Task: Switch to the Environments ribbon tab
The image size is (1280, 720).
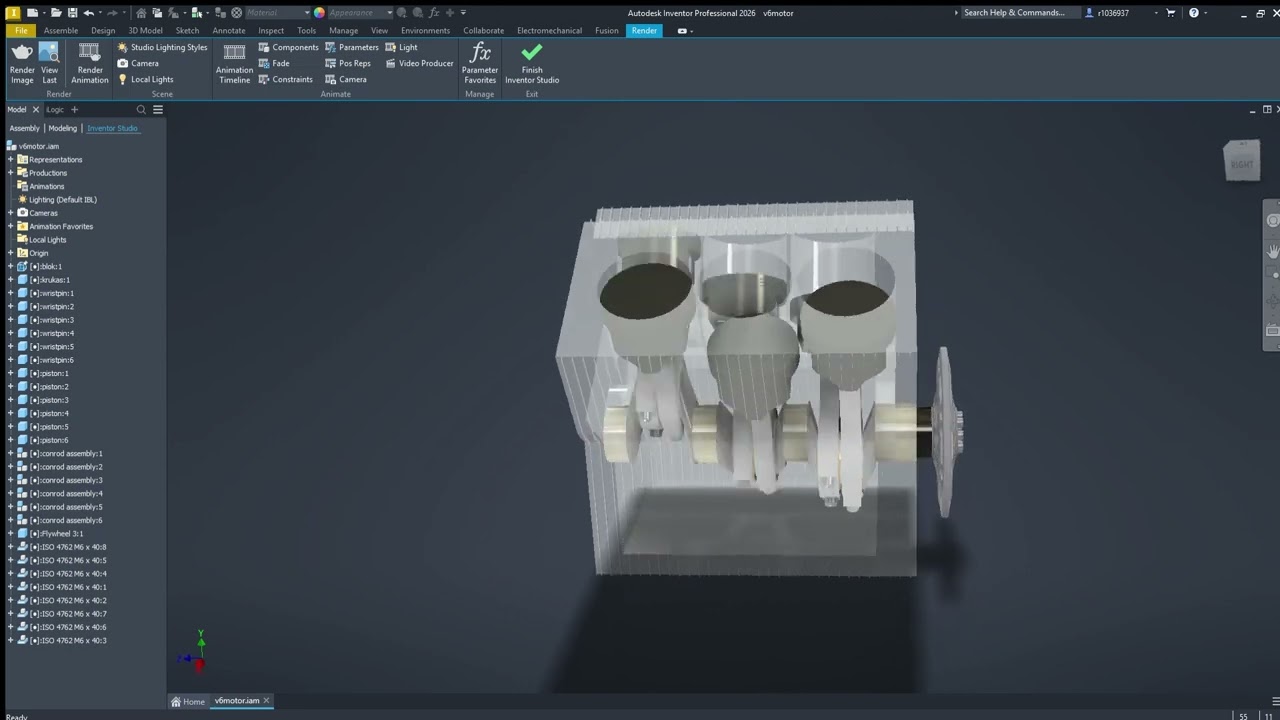Action: coord(425,30)
